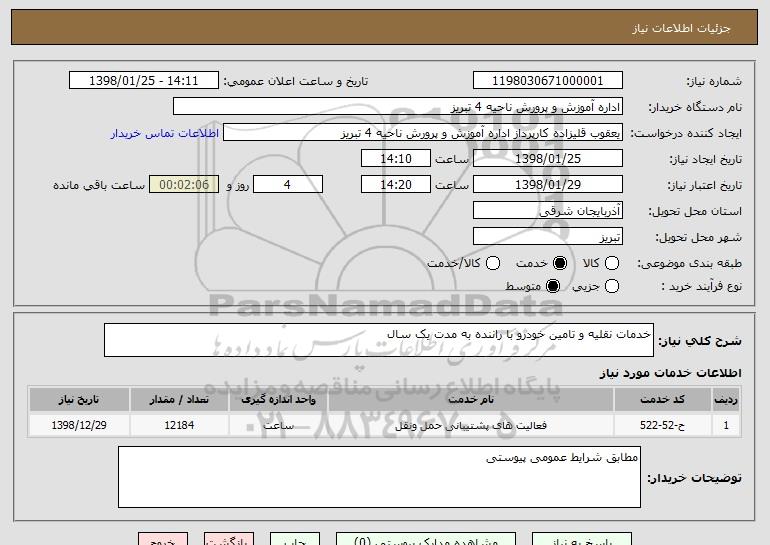The image size is (770, 545).
Task: Click the کد خدمت column header
Action: 662,400
